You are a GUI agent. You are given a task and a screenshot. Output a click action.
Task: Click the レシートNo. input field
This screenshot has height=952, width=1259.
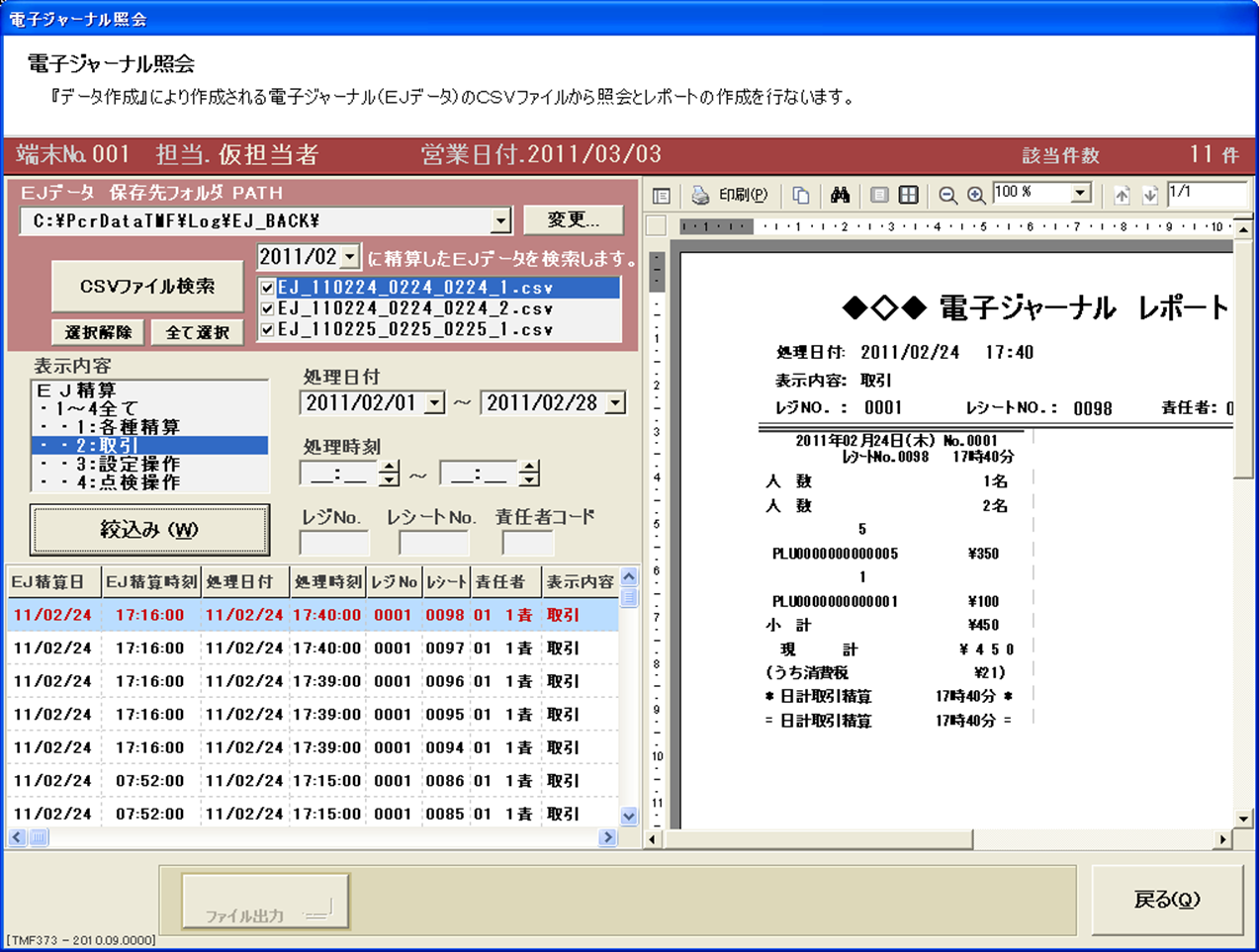coord(433,543)
